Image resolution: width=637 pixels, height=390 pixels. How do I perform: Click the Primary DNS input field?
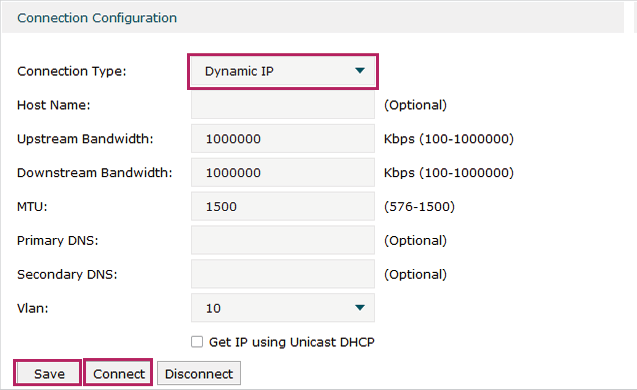point(283,240)
